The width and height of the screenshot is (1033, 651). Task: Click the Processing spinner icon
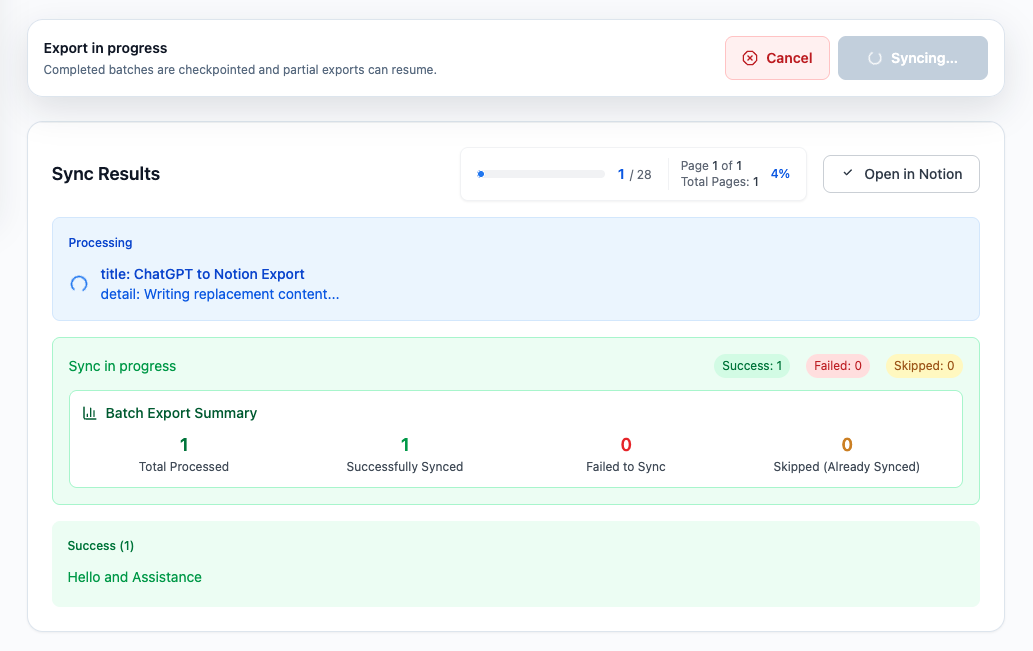click(x=79, y=284)
